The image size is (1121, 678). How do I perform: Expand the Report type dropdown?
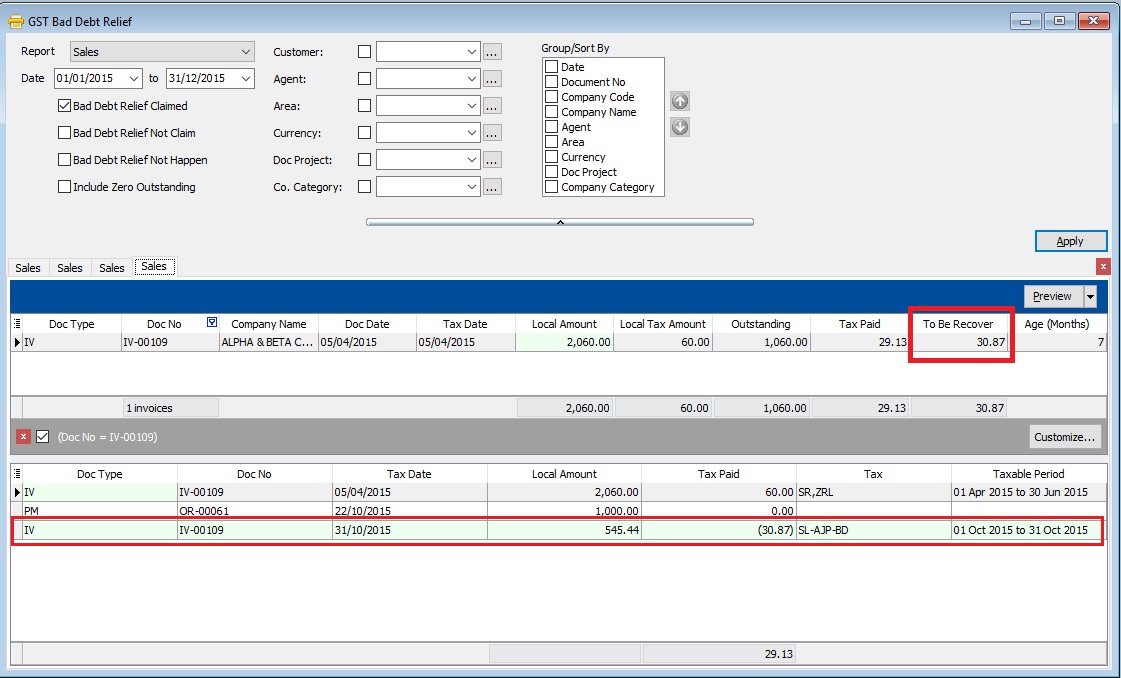point(246,52)
